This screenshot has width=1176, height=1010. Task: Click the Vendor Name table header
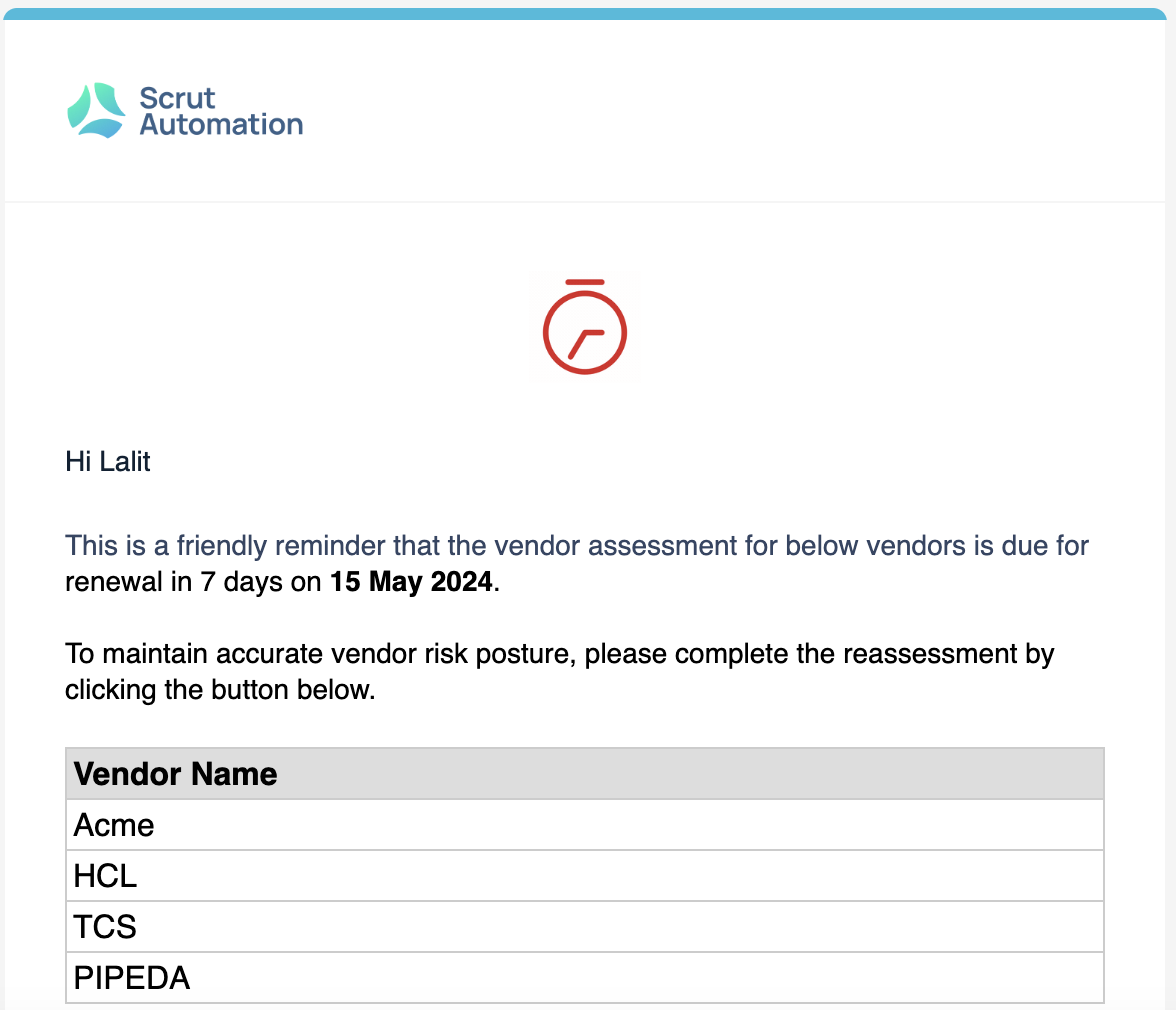tap(585, 774)
